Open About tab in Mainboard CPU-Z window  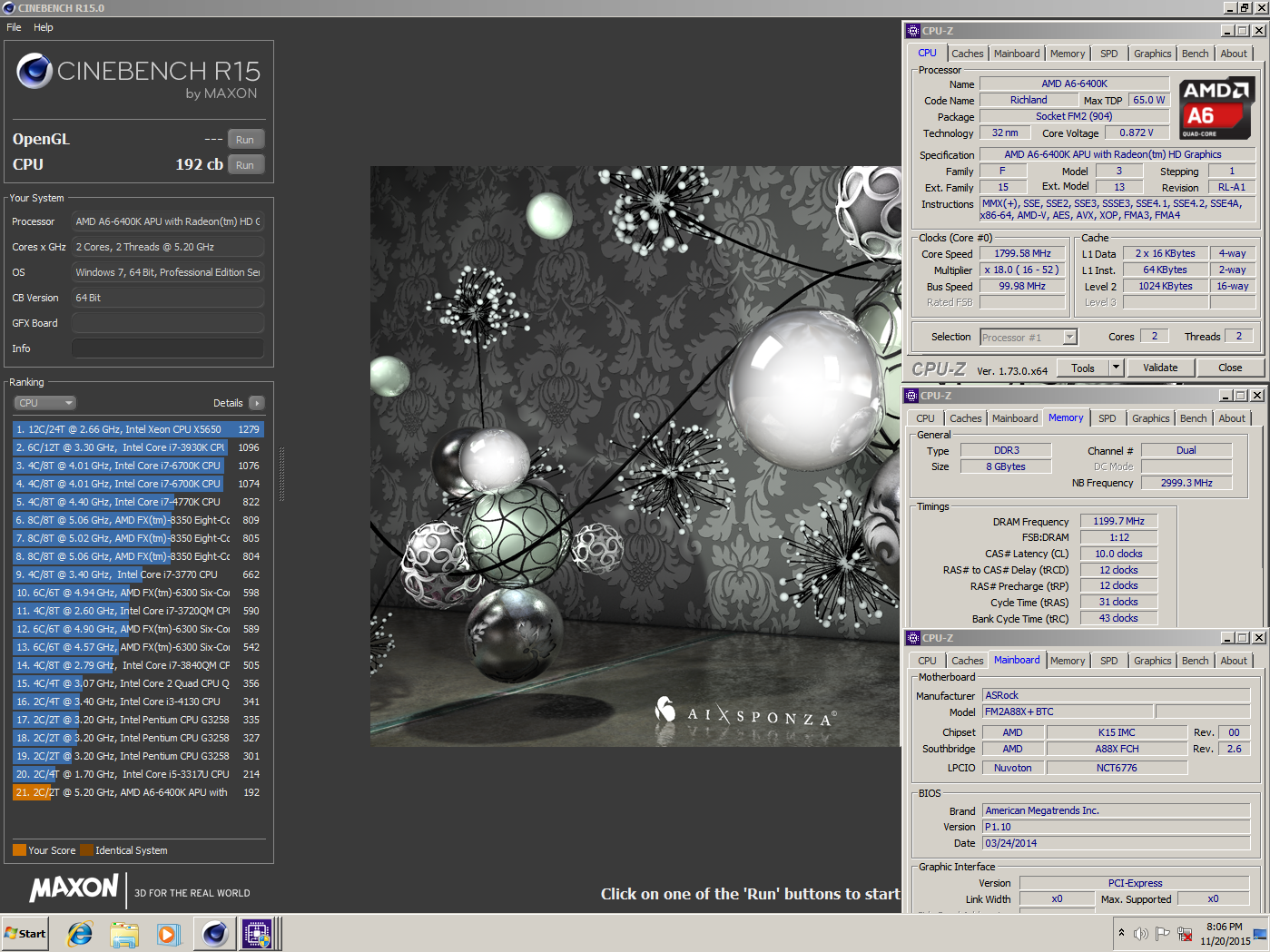(1233, 661)
